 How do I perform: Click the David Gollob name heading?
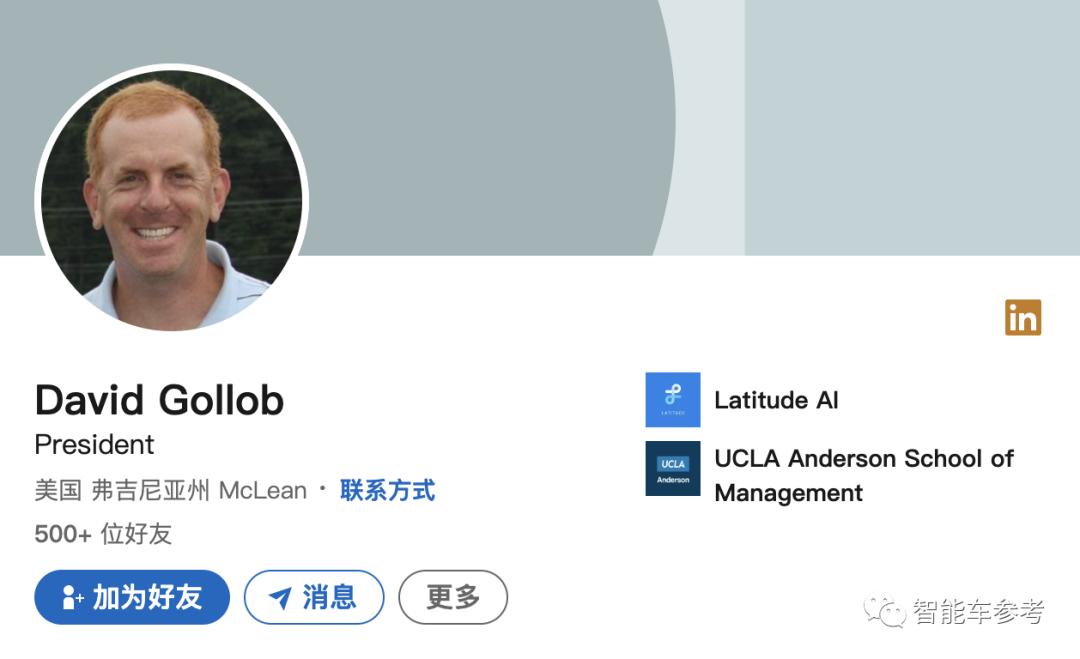click(x=159, y=400)
